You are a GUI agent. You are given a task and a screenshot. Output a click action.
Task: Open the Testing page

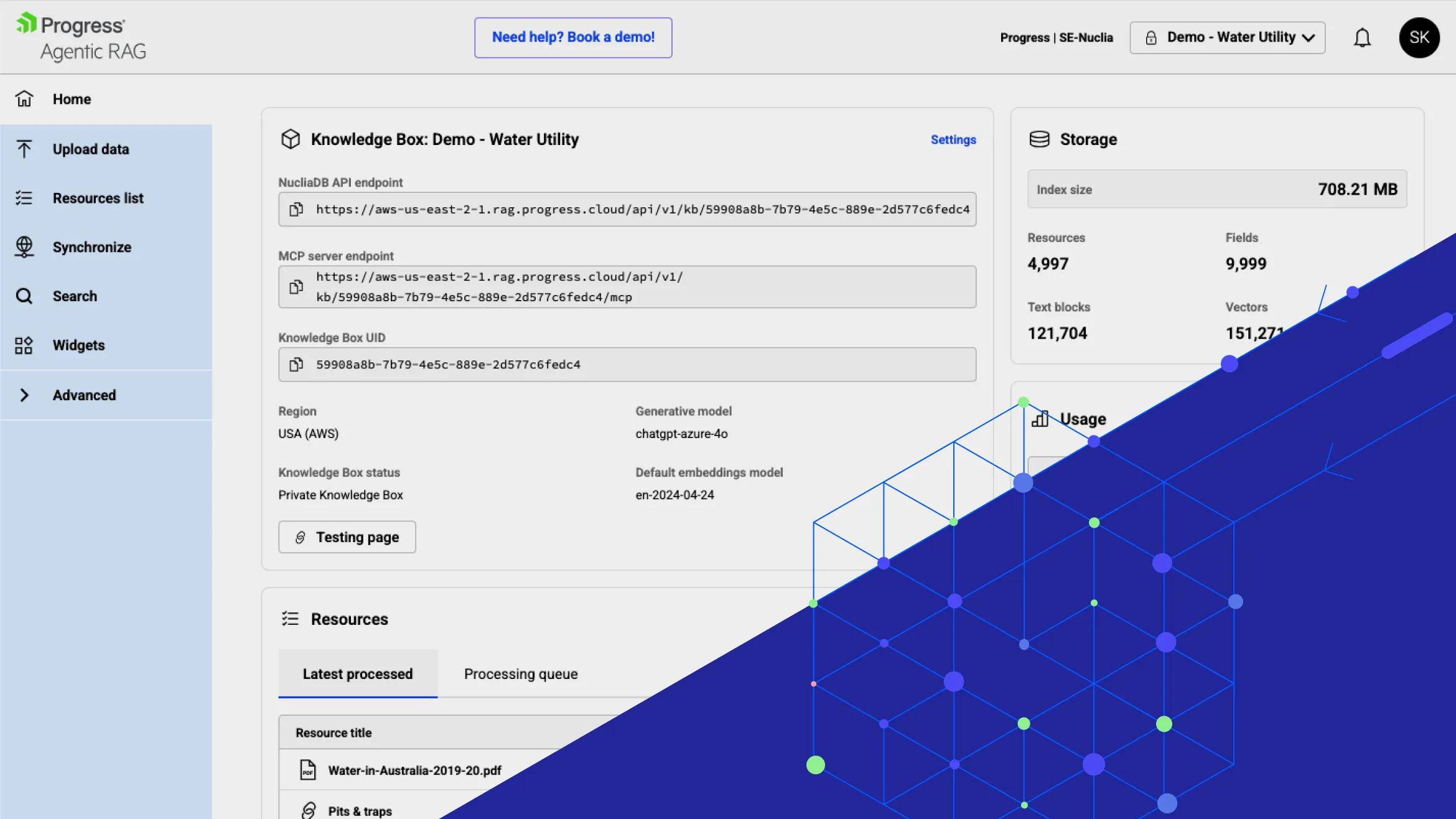click(347, 536)
